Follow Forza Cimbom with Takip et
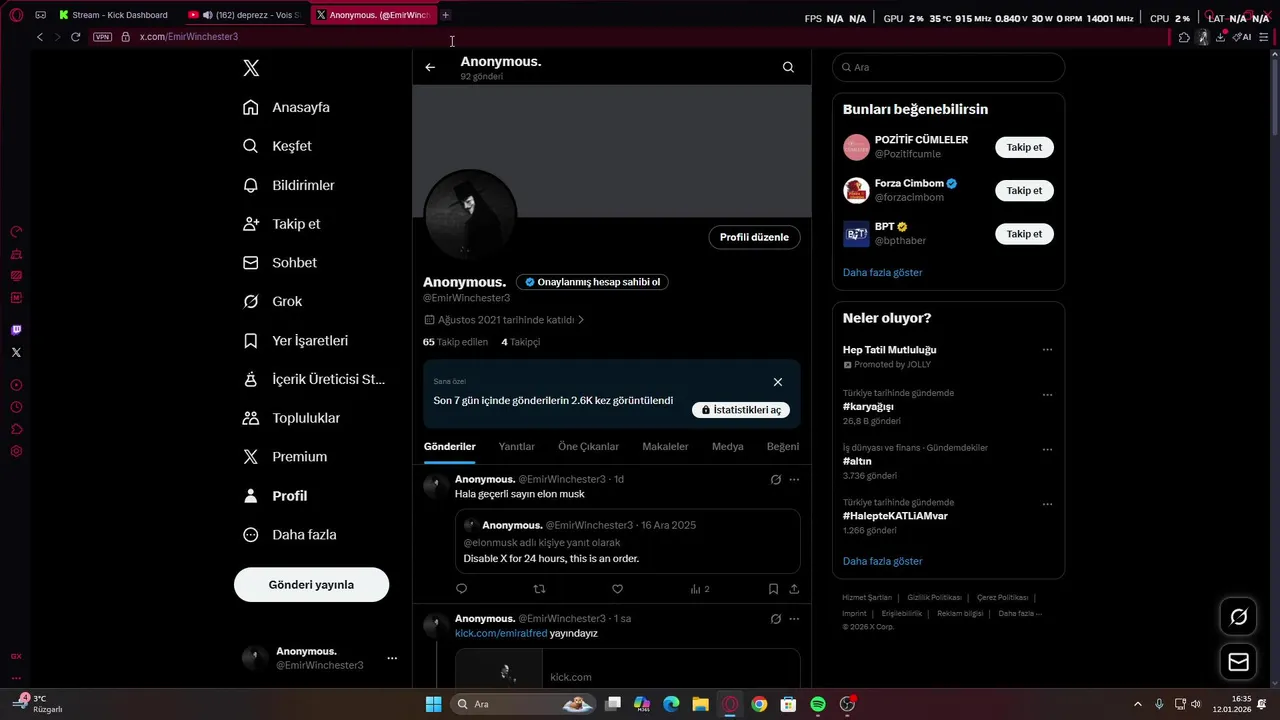The width and height of the screenshot is (1280, 720). pos(1024,190)
